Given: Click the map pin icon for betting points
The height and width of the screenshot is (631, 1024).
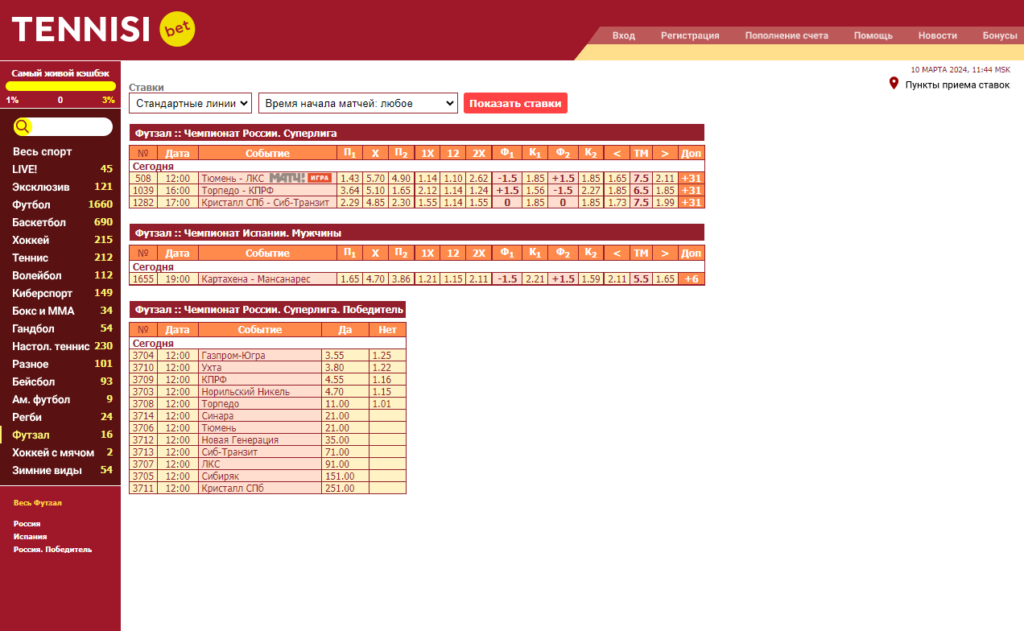Looking at the screenshot, I should tap(893, 84).
